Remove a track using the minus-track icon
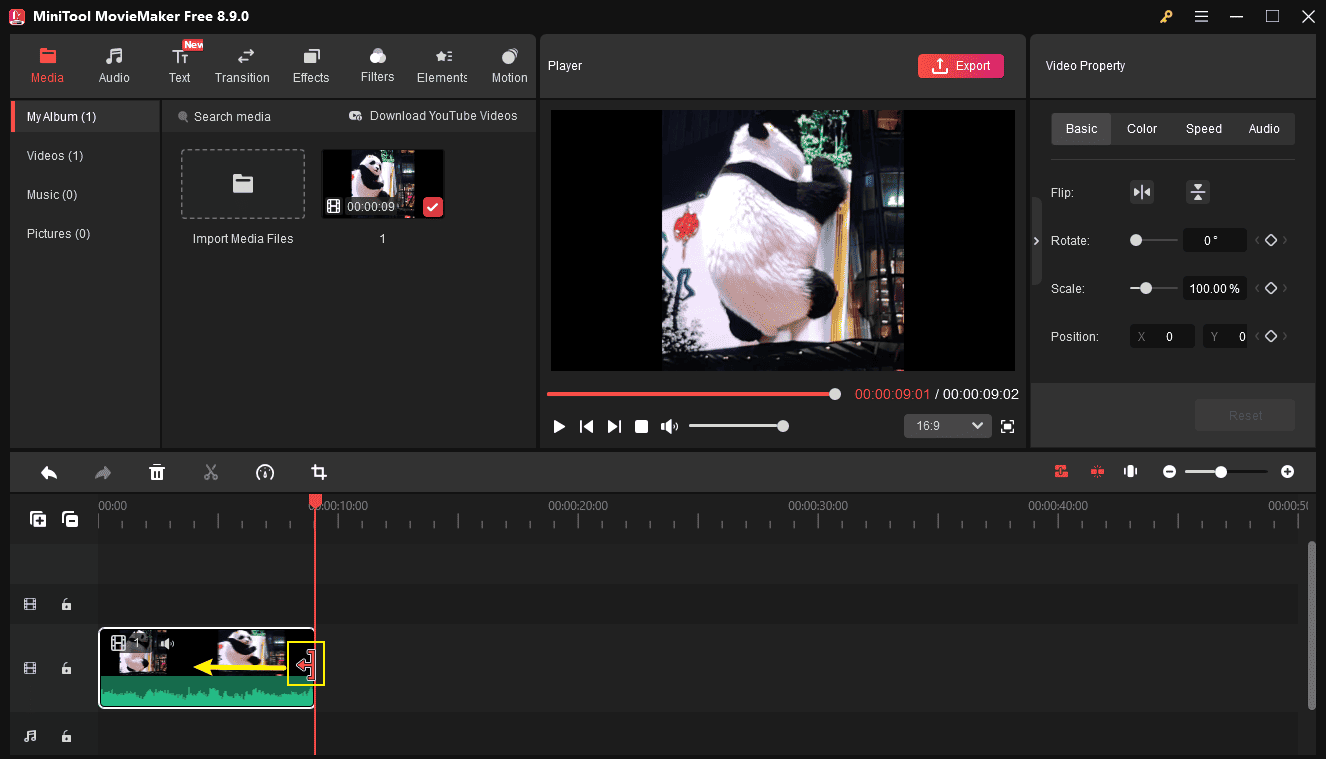 70,519
